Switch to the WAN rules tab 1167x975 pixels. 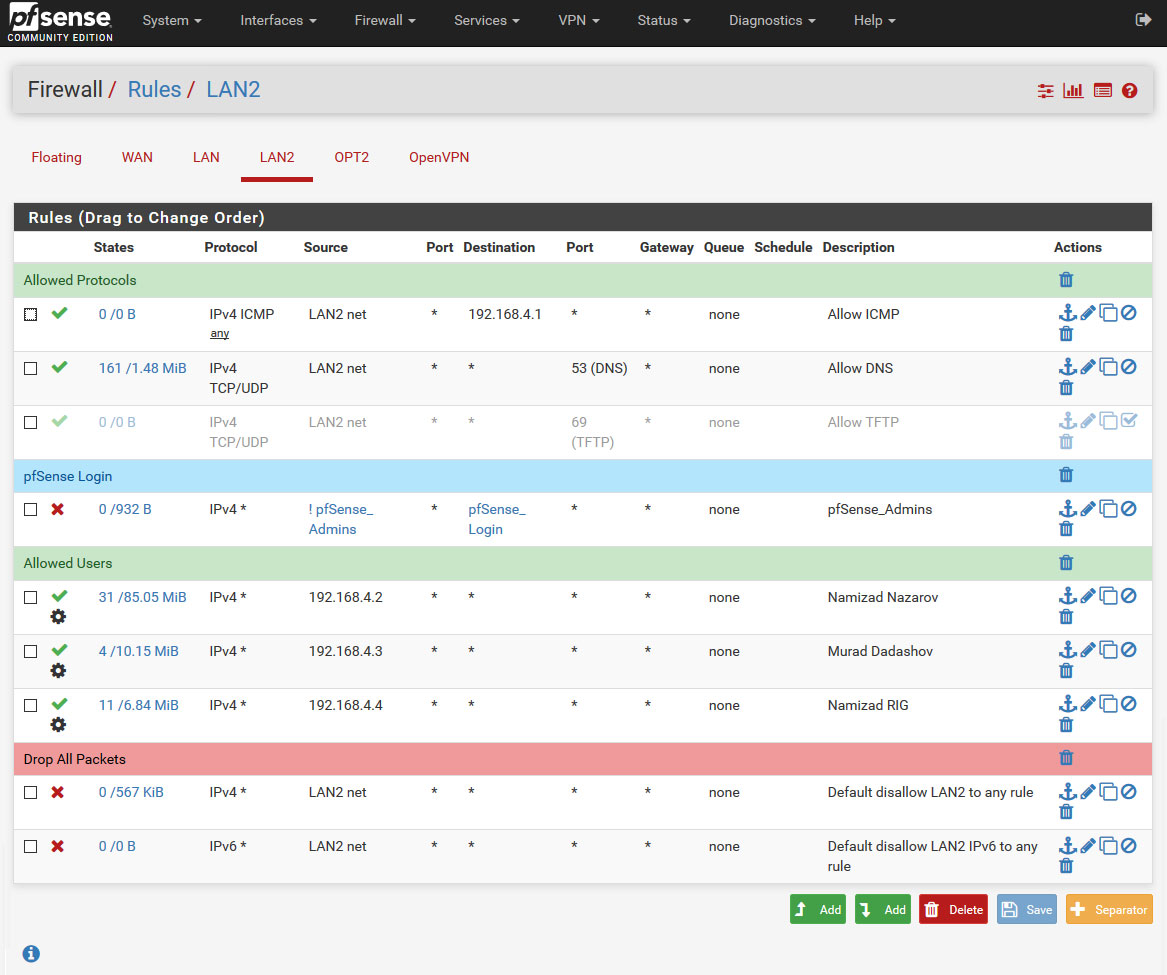(137, 158)
